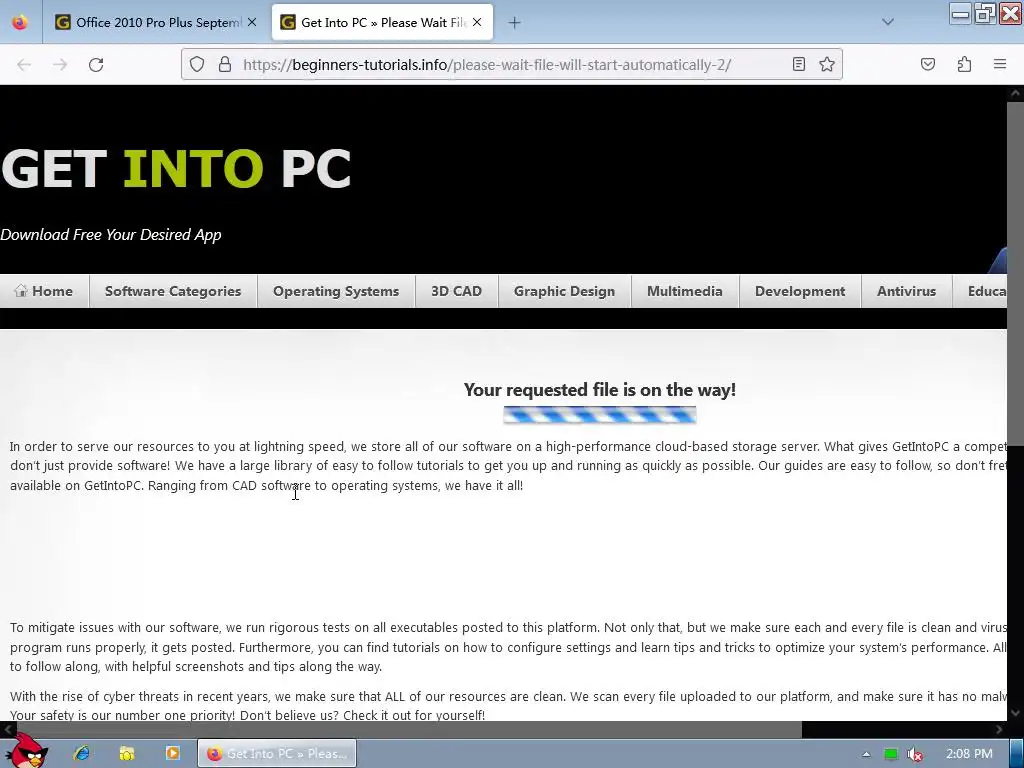Select the Get Into PC Please Wait tab
1024x768 pixels.
(x=382, y=22)
